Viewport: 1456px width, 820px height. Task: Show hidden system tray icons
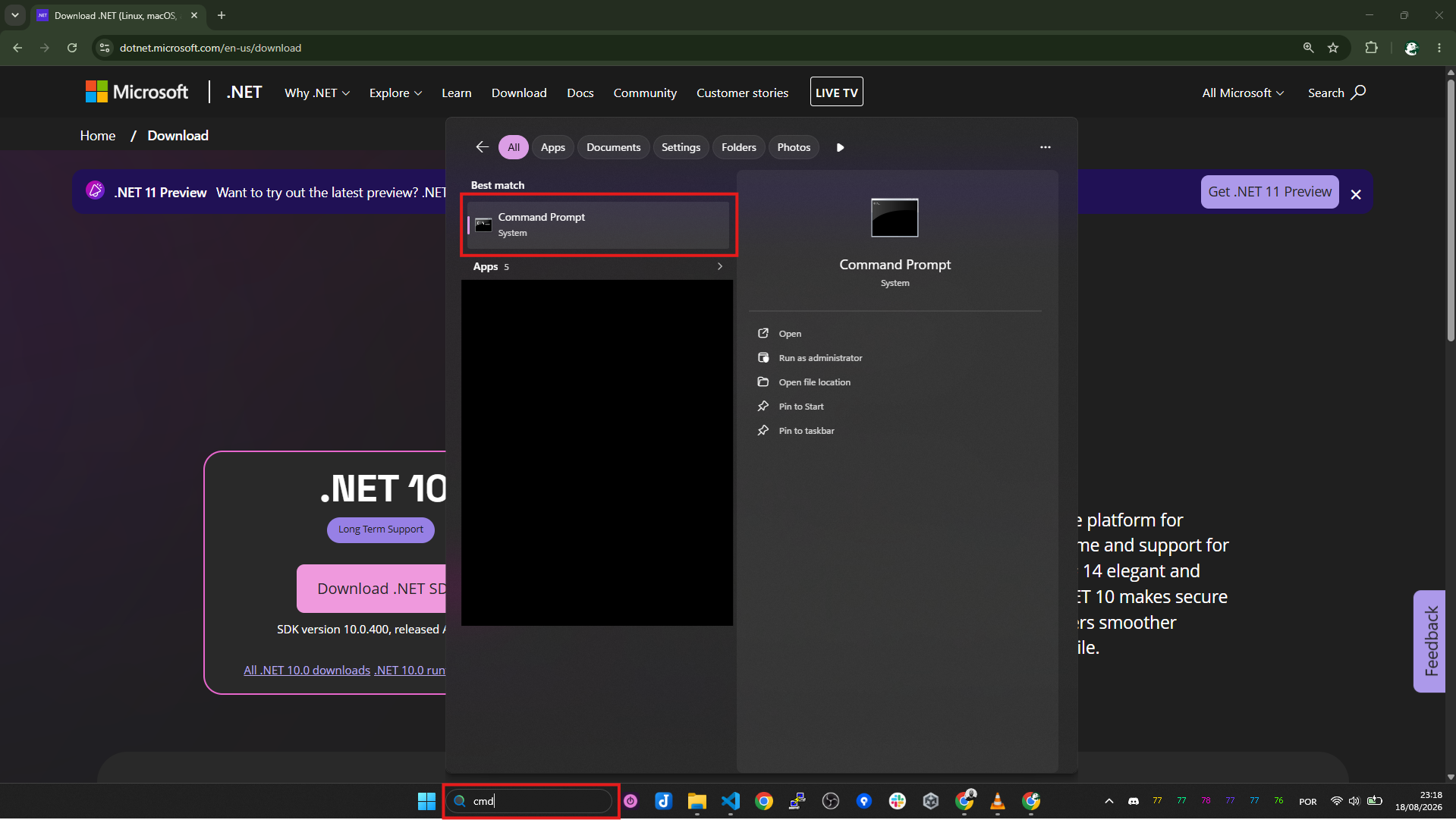point(1109,801)
